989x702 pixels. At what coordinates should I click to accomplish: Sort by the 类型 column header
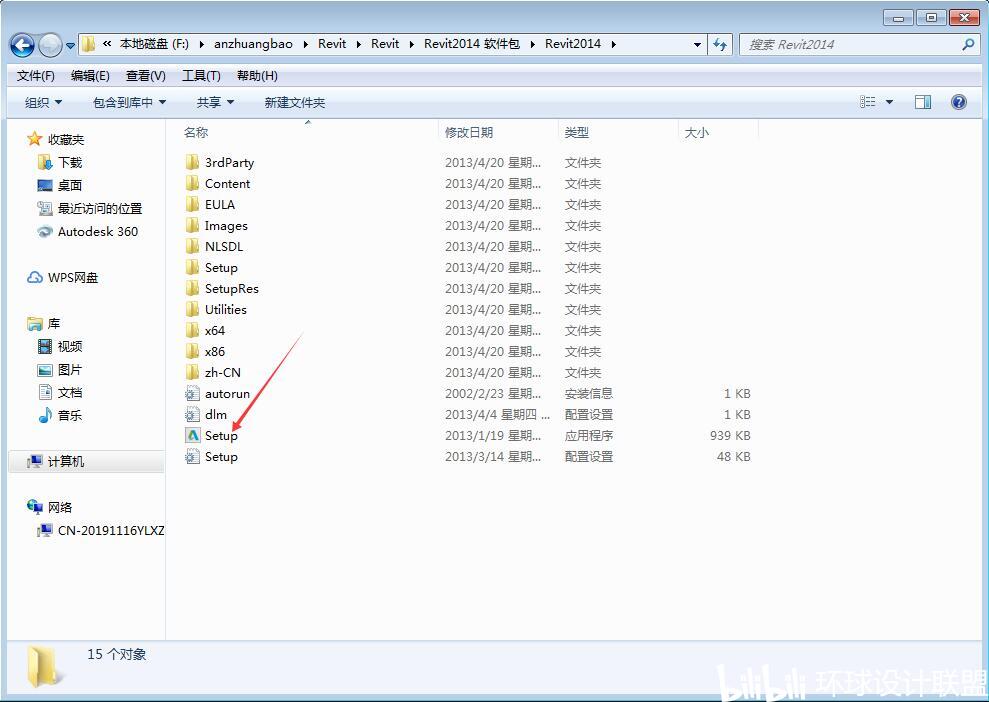click(576, 132)
